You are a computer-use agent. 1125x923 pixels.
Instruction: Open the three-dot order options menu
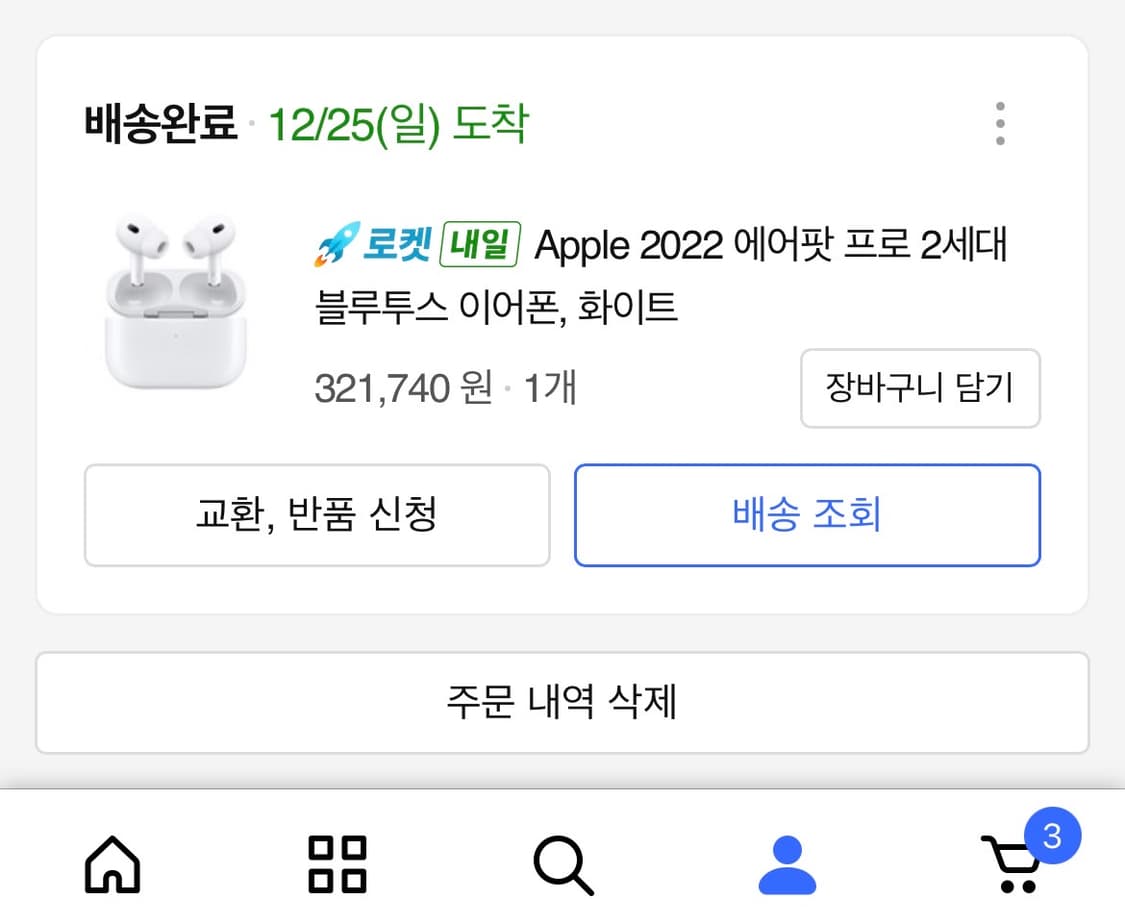pos(999,122)
